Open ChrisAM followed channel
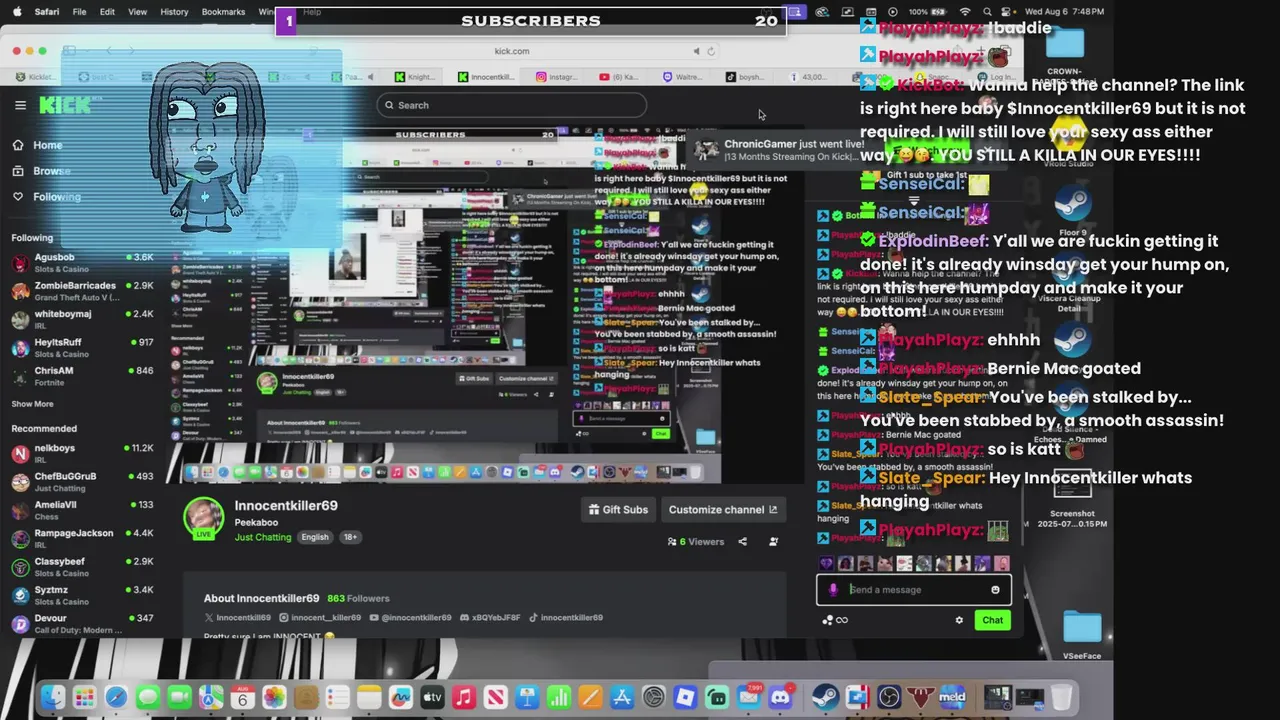This screenshot has height=720, width=1280. point(82,375)
